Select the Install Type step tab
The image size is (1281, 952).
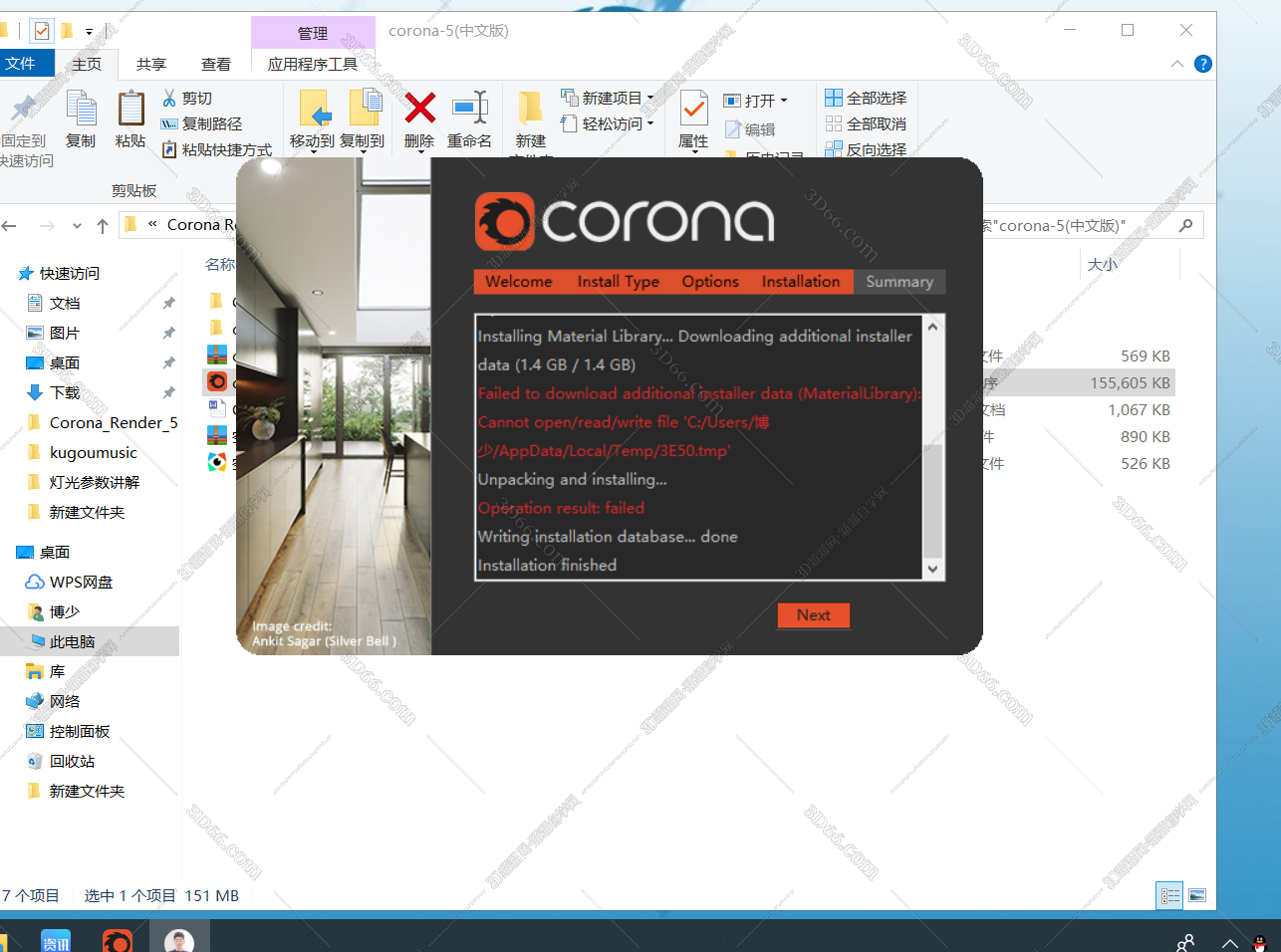(619, 282)
